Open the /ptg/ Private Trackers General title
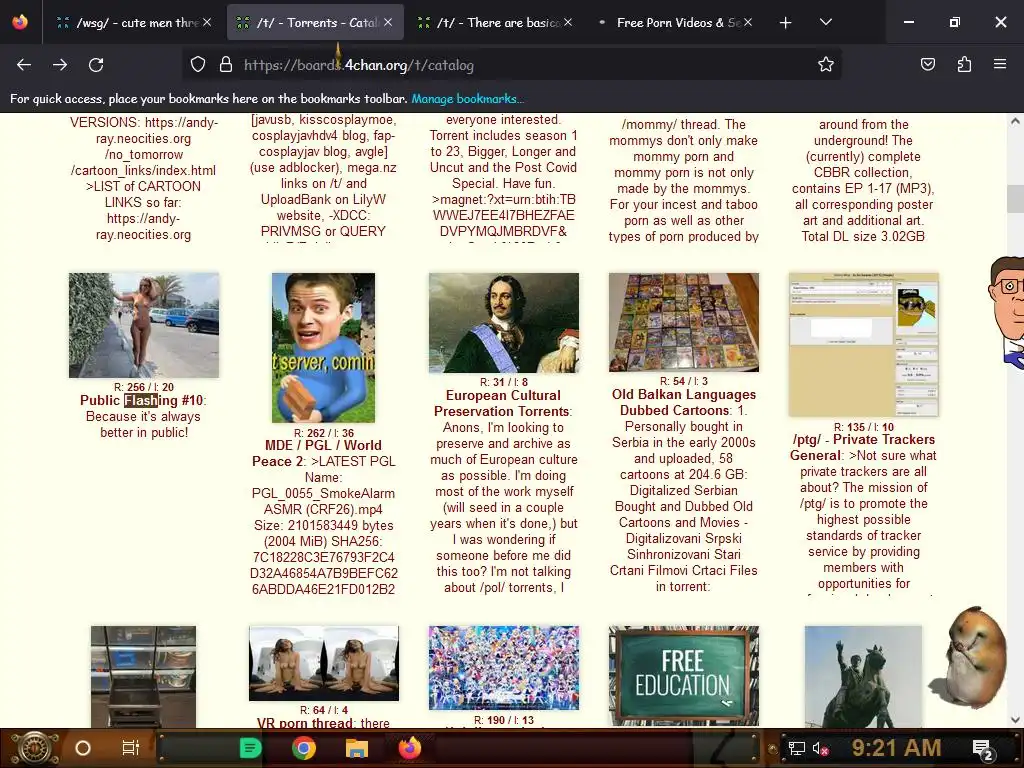1024x768 pixels. coord(863,447)
